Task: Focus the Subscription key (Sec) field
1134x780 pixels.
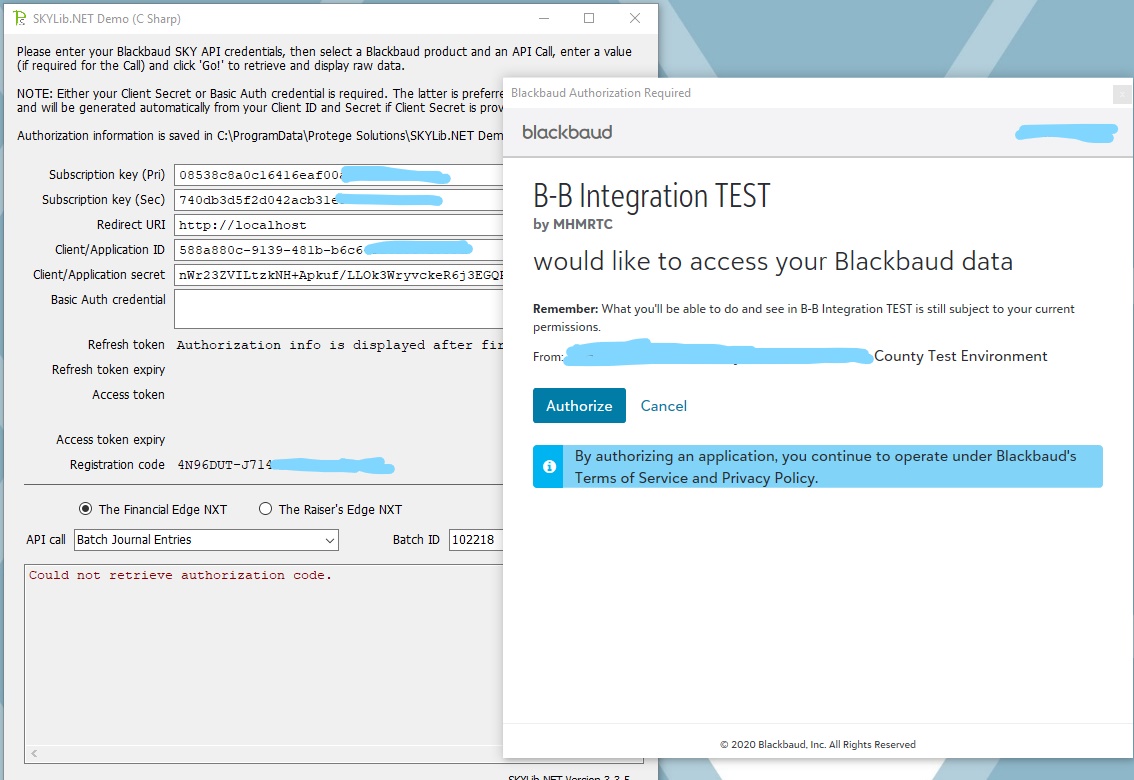Action: coord(338,200)
